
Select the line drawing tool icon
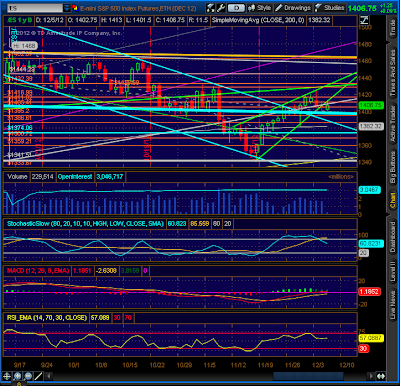[x=39, y=376]
